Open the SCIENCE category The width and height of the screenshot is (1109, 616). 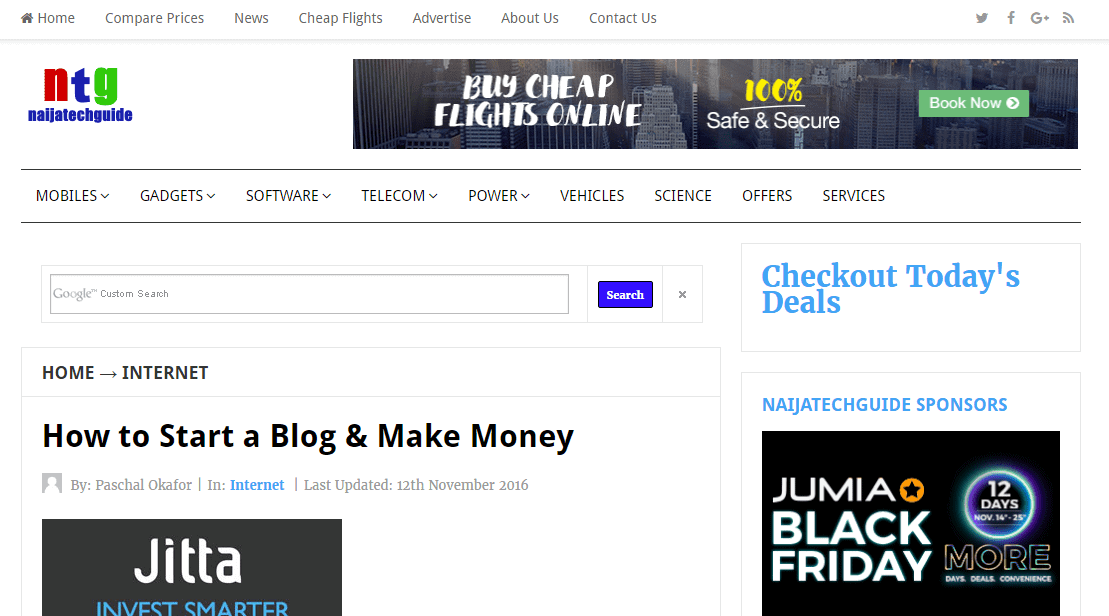[683, 196]
